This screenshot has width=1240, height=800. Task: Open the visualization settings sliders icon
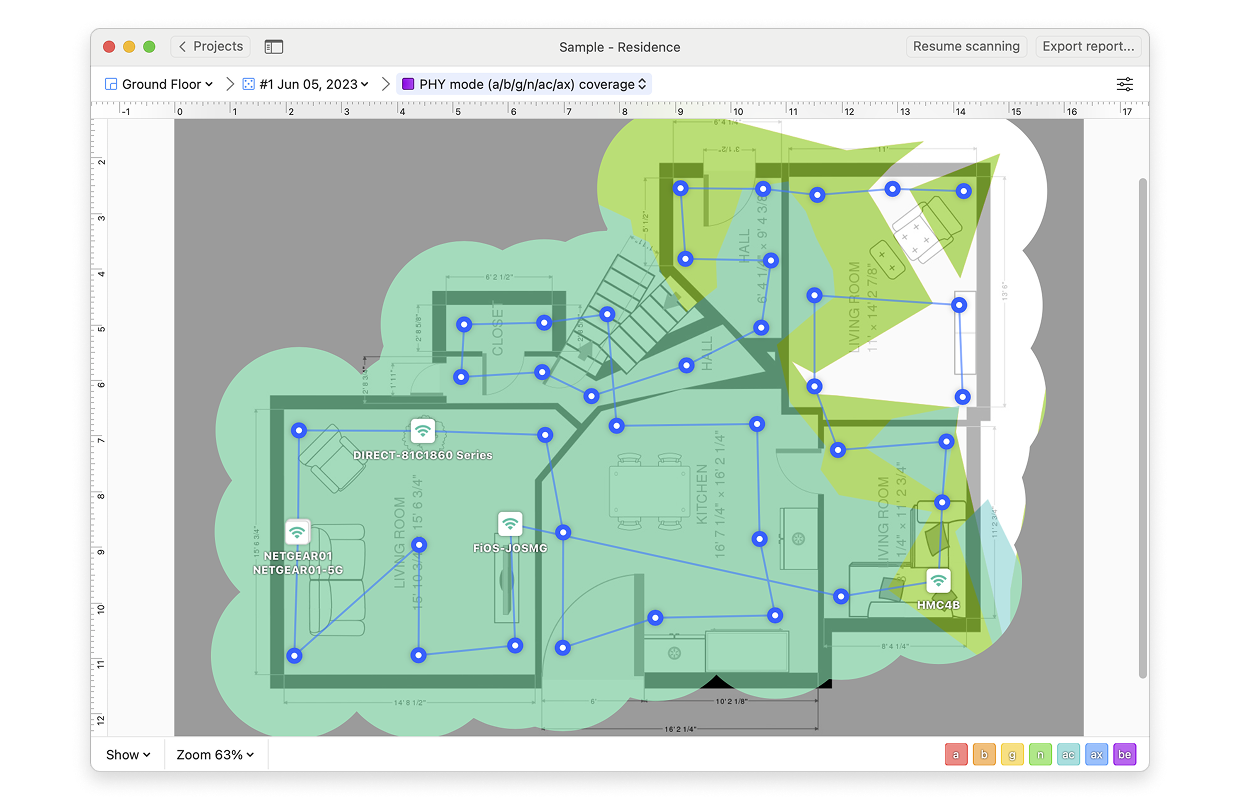click(x=1125, y=84)
